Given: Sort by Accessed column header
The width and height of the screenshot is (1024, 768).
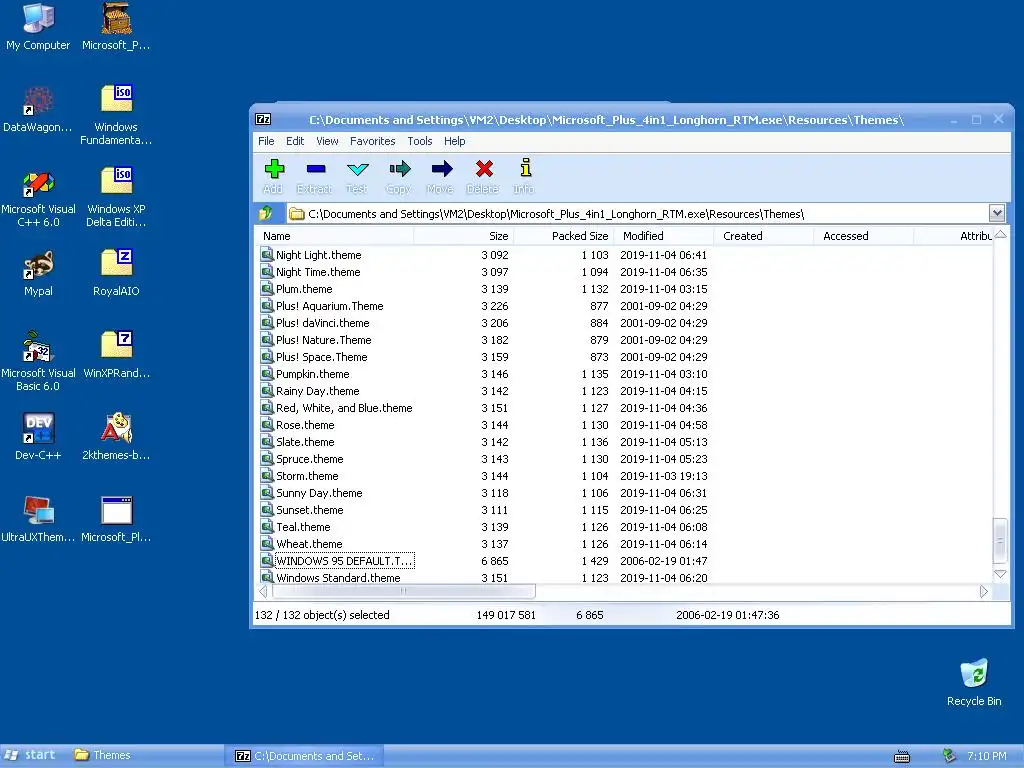Looking at the screenshot, I should tap(863, 236).
